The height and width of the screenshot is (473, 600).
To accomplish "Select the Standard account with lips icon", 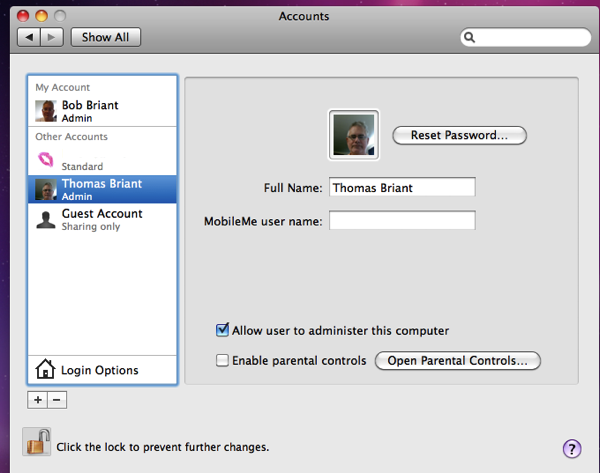I will tap(102, 160).
